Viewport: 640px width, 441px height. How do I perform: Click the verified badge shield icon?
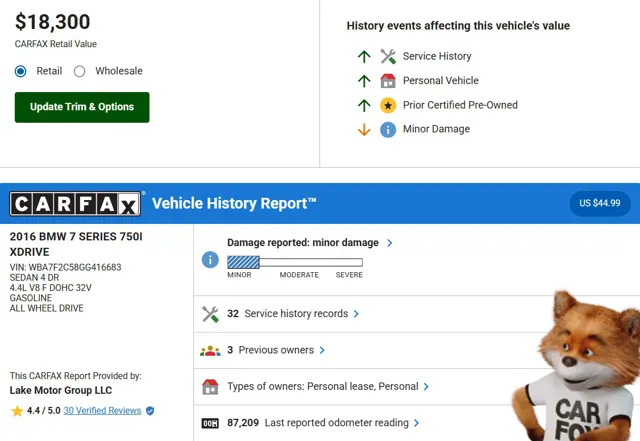click(x=150, y=410)
